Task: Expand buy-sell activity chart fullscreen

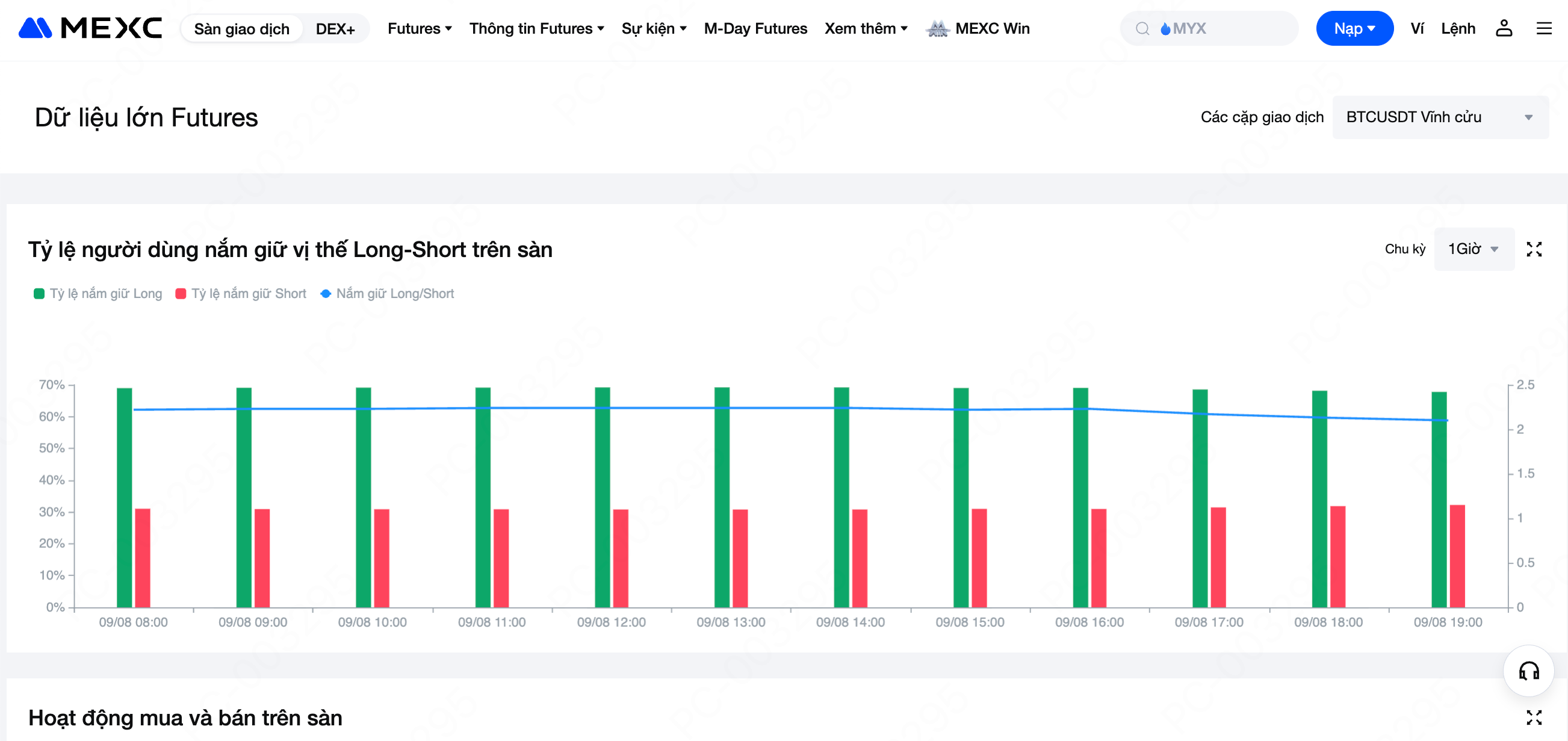Action: pyautogui.click(x=1533, y=718)
